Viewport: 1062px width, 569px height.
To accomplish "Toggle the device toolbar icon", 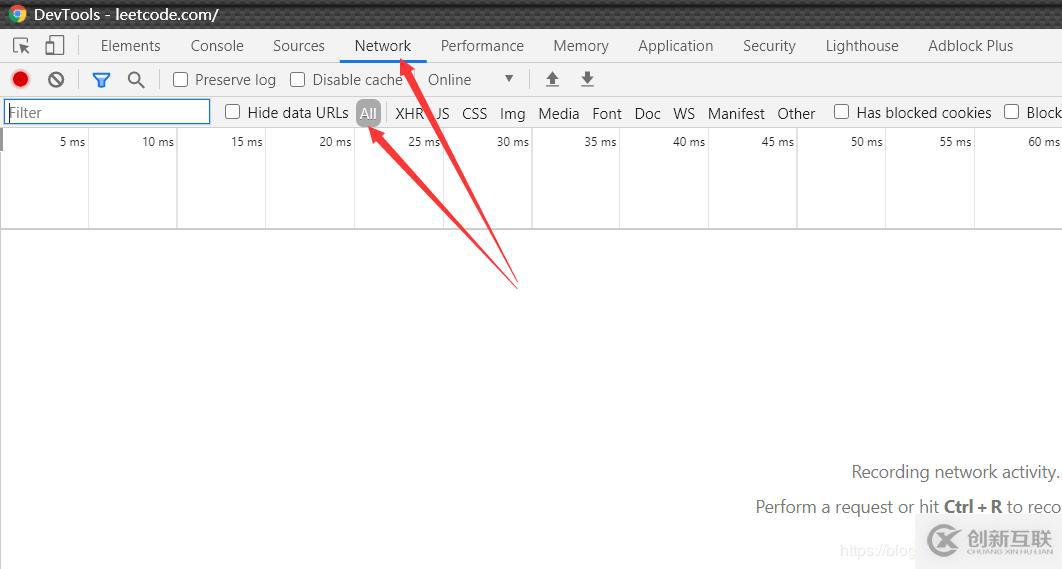I will point(54,45).
